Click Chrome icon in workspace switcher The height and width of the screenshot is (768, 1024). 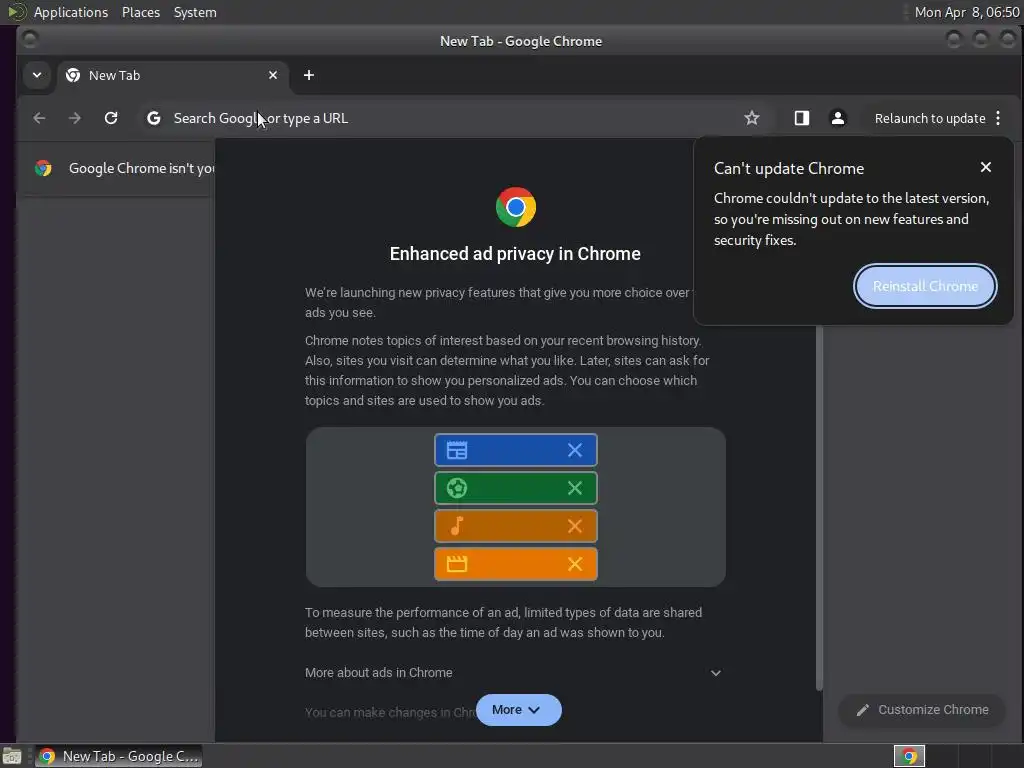tap(909, 756)
